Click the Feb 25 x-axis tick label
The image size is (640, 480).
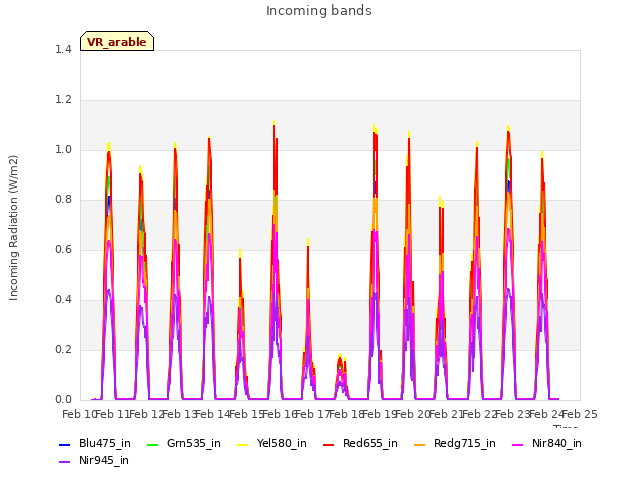coord(580,414)
